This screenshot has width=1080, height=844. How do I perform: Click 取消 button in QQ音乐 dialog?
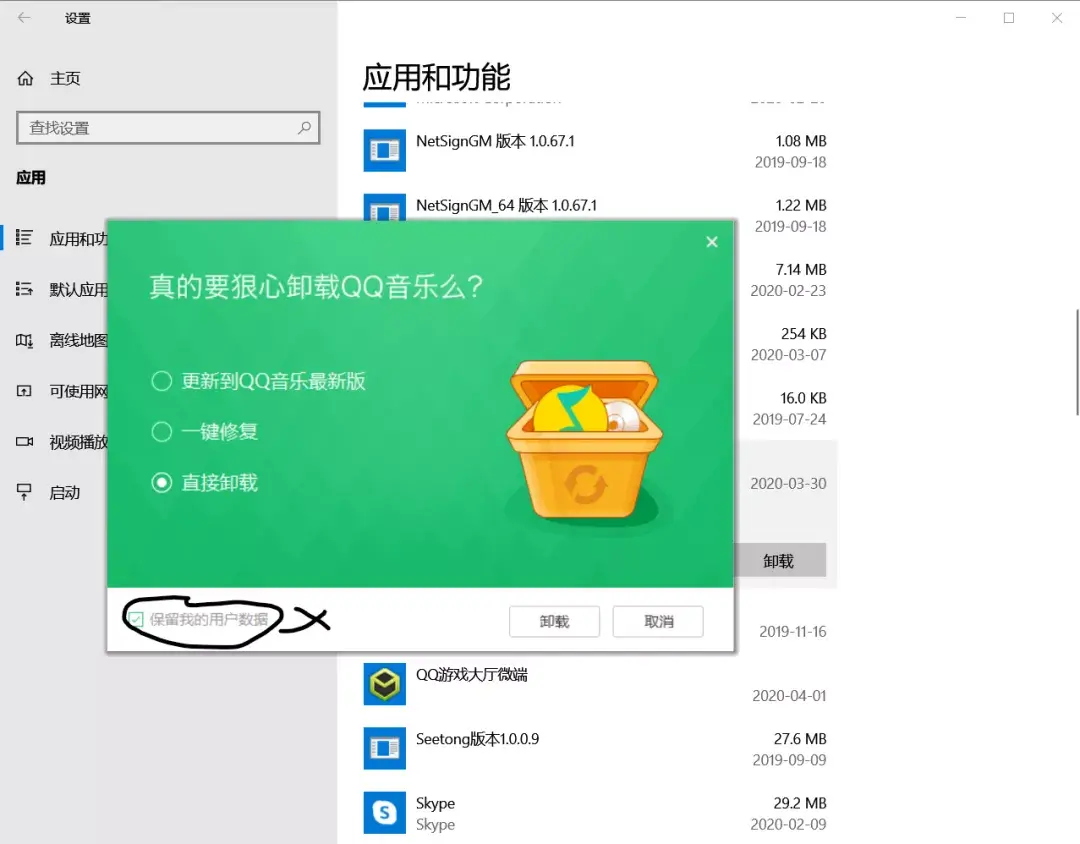(658, 621)
